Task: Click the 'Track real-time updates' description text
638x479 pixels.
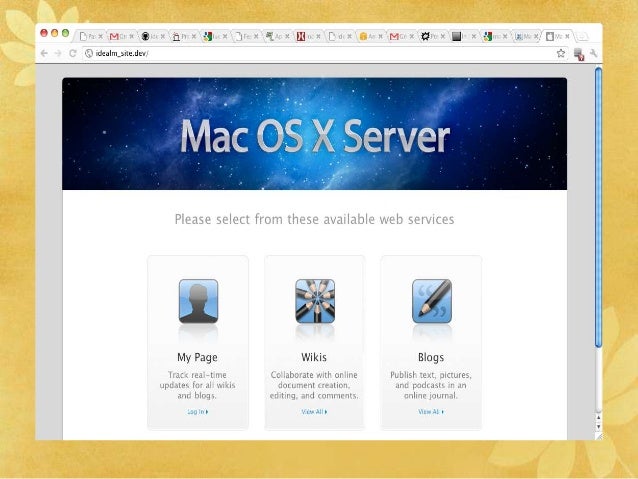Action: tap(197, 385)
